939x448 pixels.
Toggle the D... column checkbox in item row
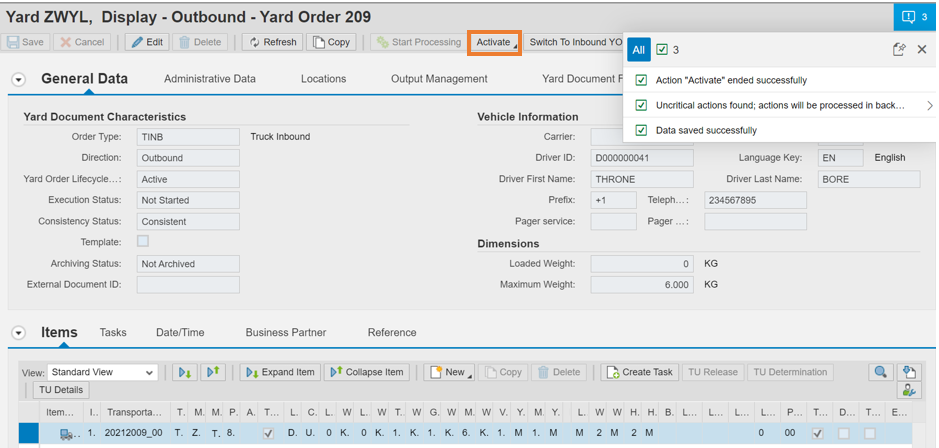tap(843, 433)
